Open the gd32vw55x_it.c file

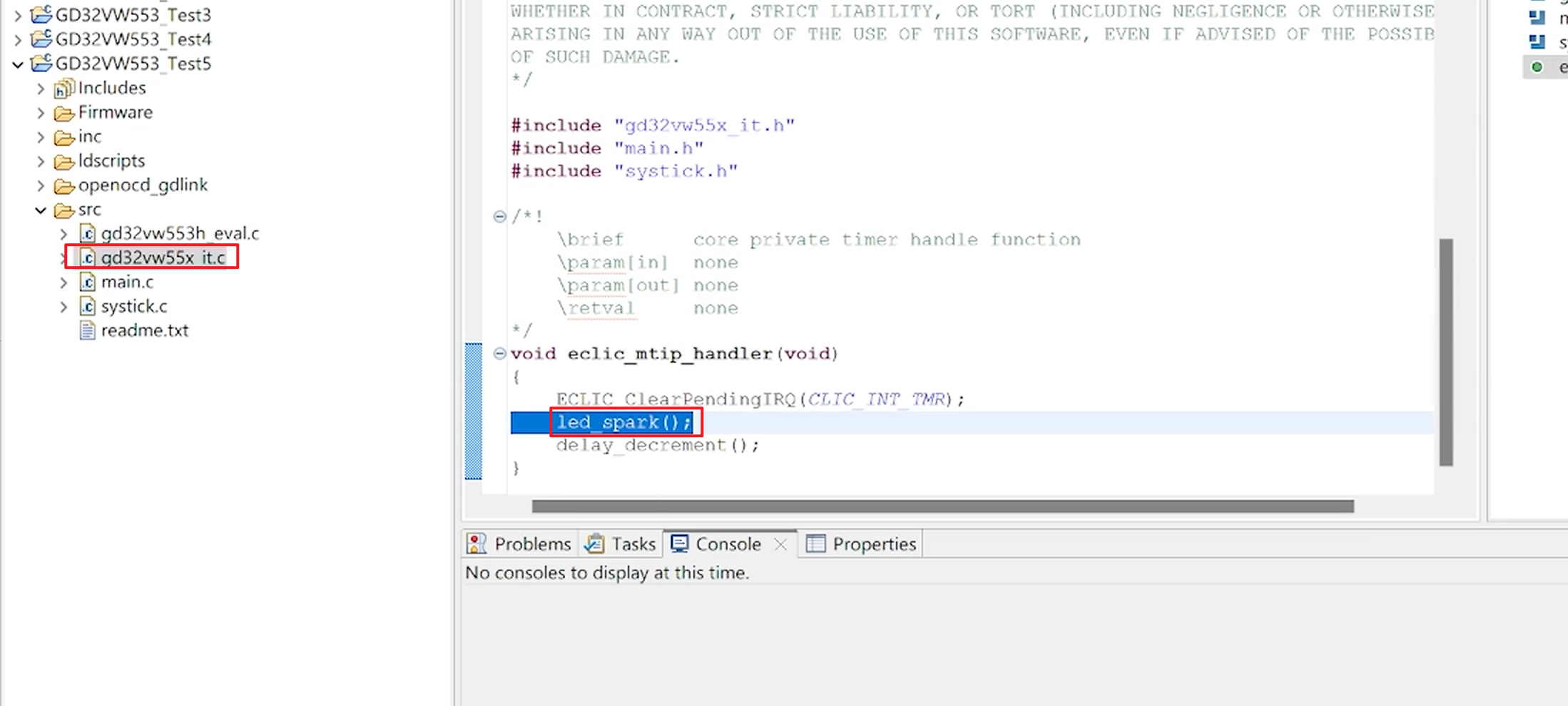163,257
